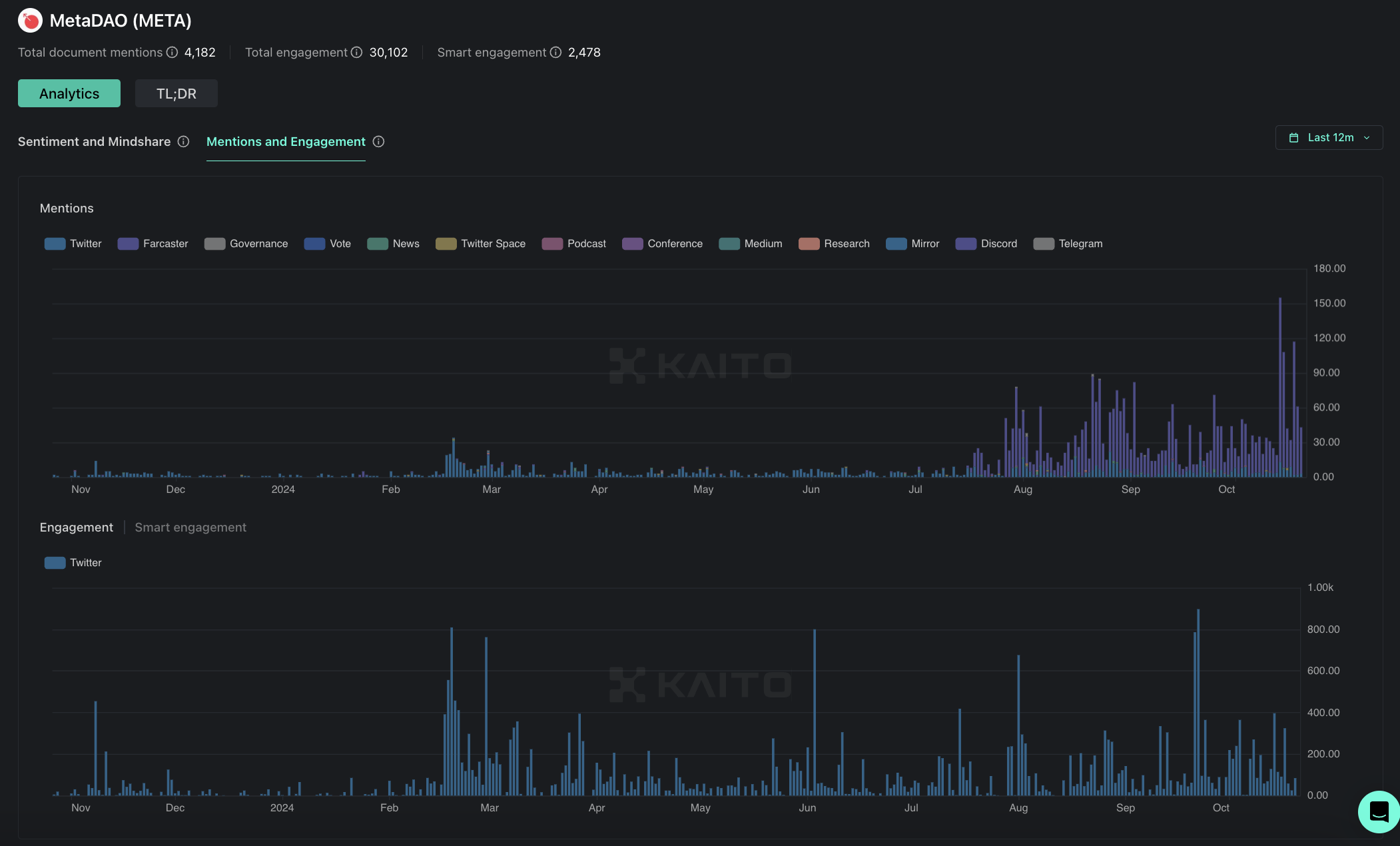Open info icon next to Total engagement
The height and width of the screenshot is (846, 1400).
357,53
